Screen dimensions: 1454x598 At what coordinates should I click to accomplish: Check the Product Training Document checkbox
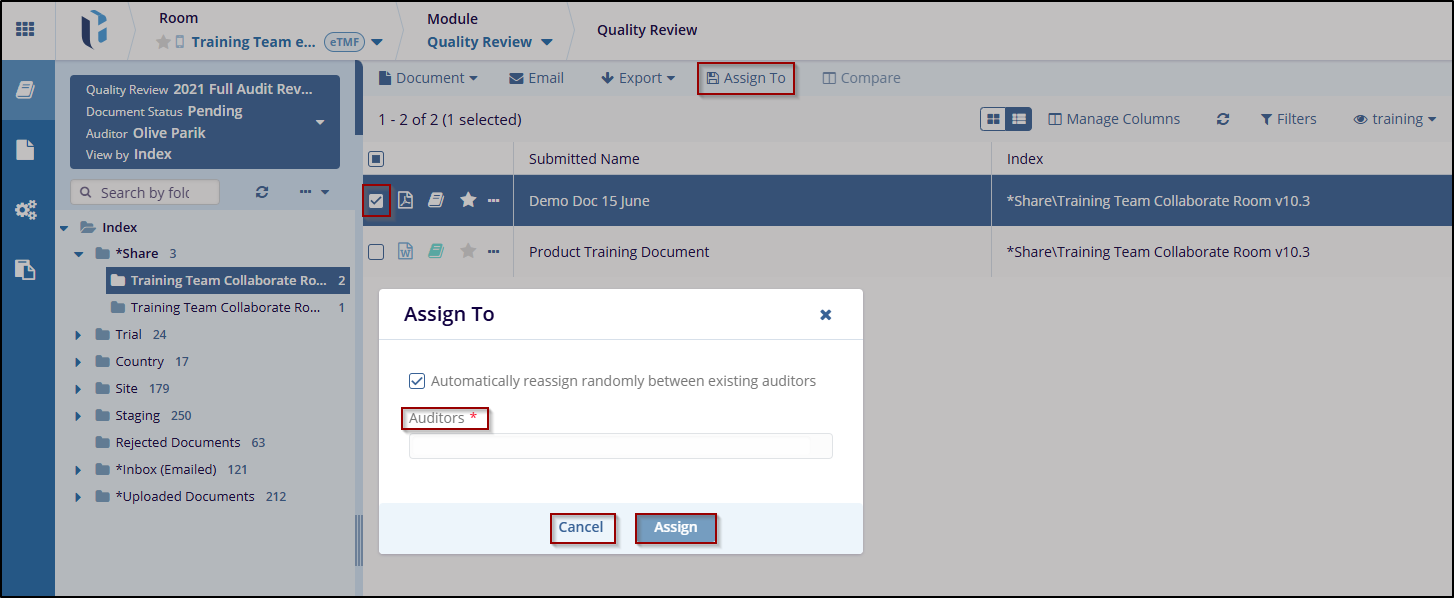(x=376, y=252)
